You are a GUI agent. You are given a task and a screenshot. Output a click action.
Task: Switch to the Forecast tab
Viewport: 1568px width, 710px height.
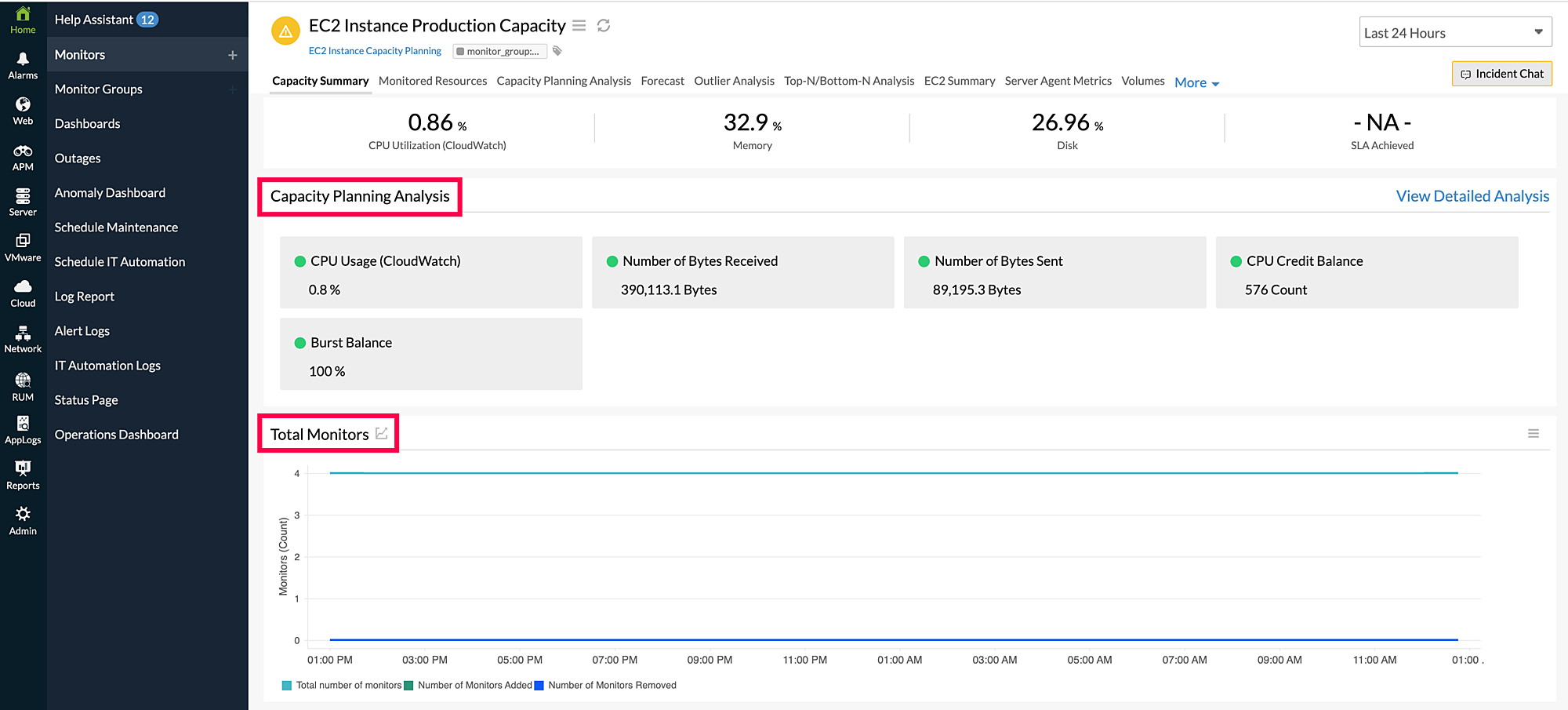(662, 80)
